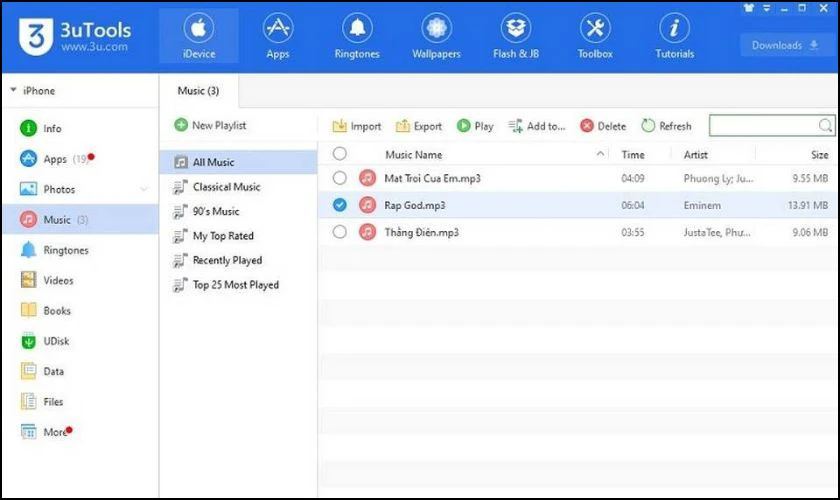The width and height of the screenshot is (840, 500).
Task: Sort by the Size column header
Action: click(820, 154)
